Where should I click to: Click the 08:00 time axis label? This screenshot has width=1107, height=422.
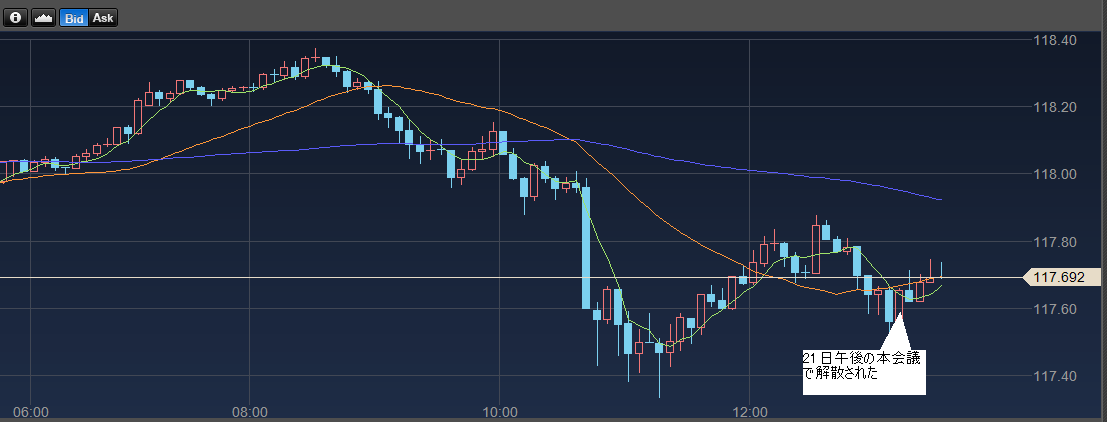point(251,411)
